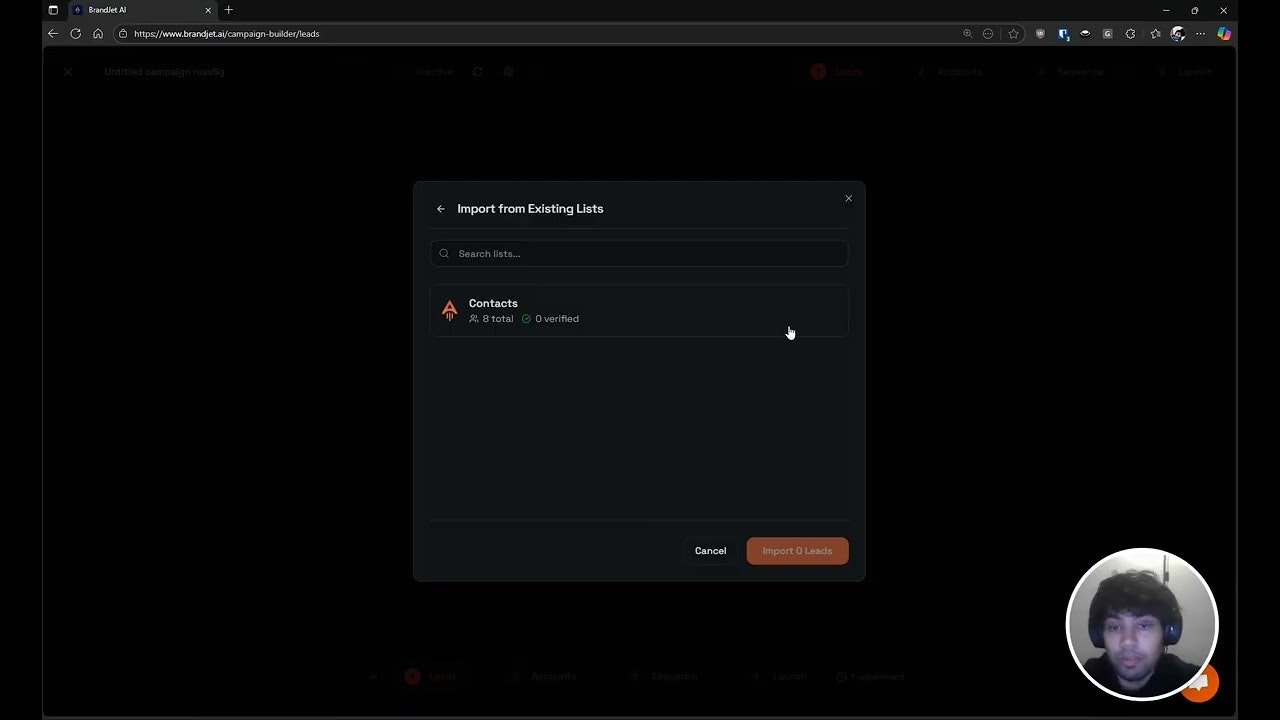Open the browser settings ellipsis menu
Screen dimensions: 1280x720
[x=1200, y=33]
